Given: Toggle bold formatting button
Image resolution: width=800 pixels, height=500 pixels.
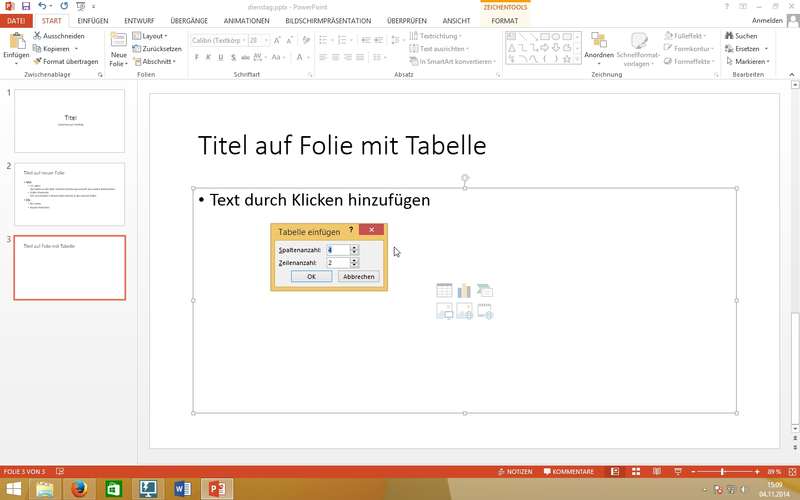Looking at the screenshot, I should (196, 57).
